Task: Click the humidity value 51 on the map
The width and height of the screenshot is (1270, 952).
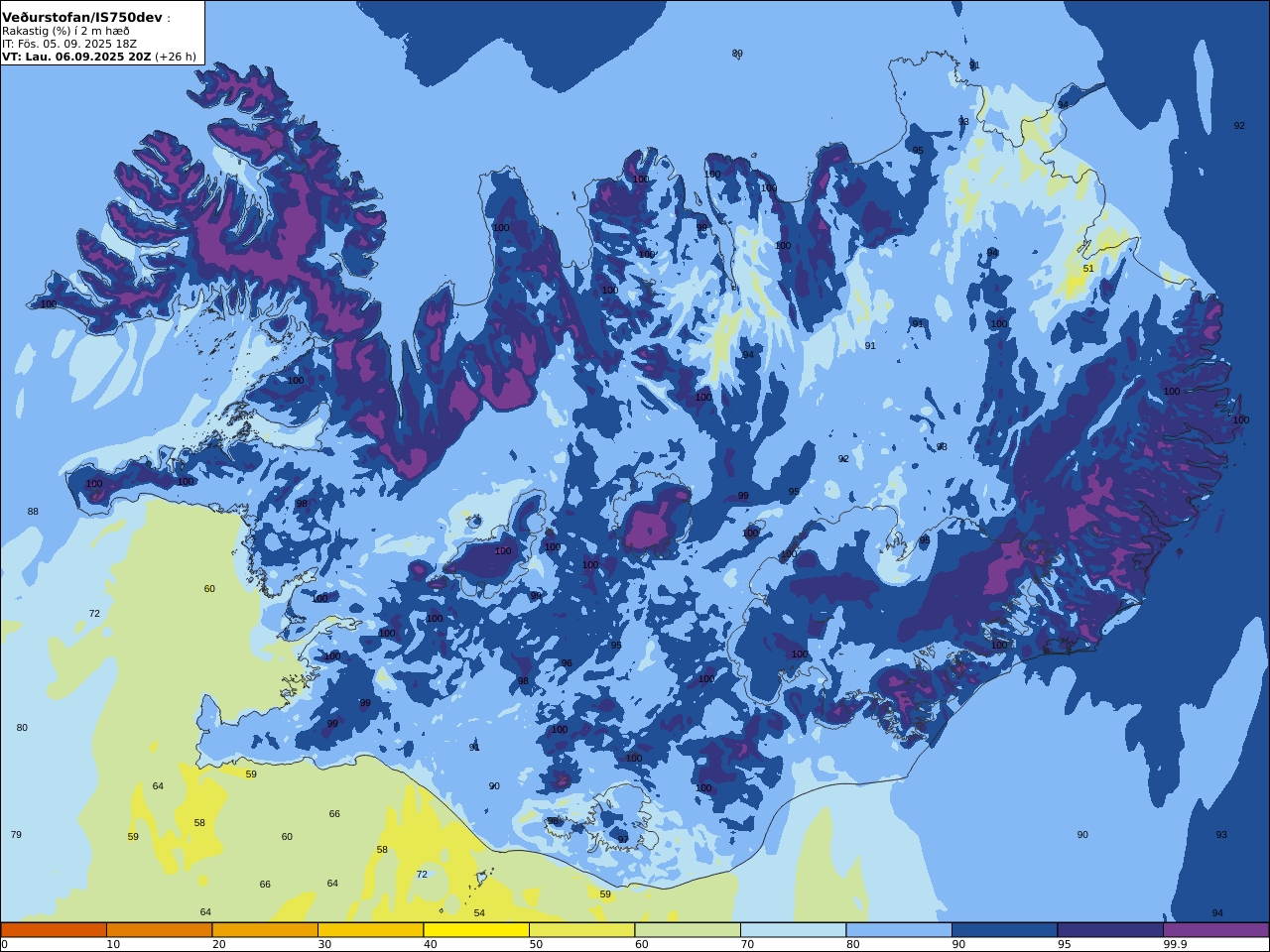Action: 1088,269
